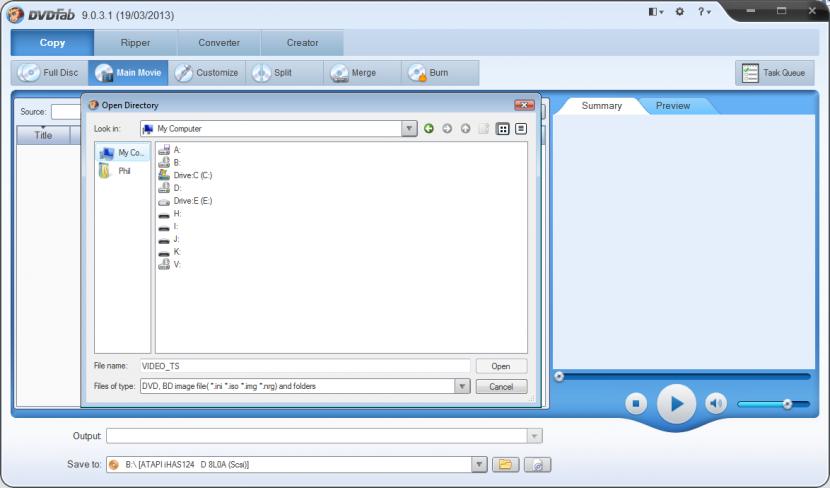This screenshot has width=830, height=488.
Task: Select drive I: in list
Action: (168, 226)
